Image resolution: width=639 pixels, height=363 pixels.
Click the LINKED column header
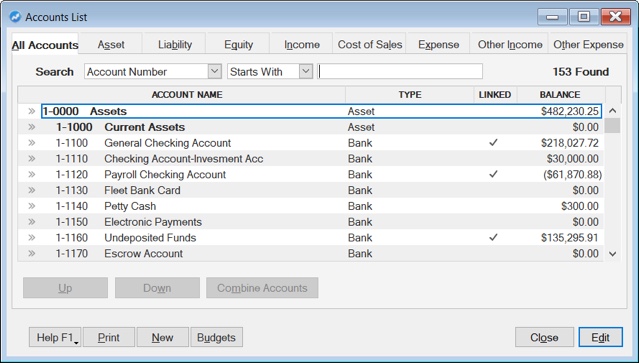pyautogui.click(x=495, y=95)
